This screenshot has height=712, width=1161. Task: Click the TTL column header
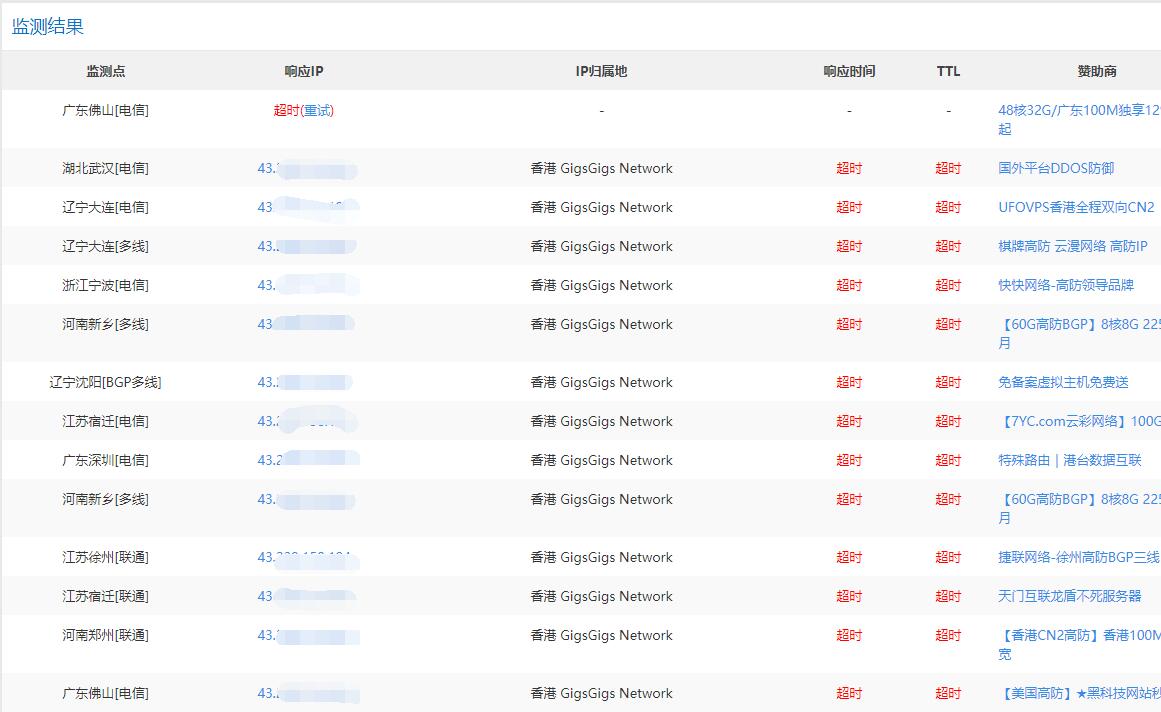(x=947, y=71)
